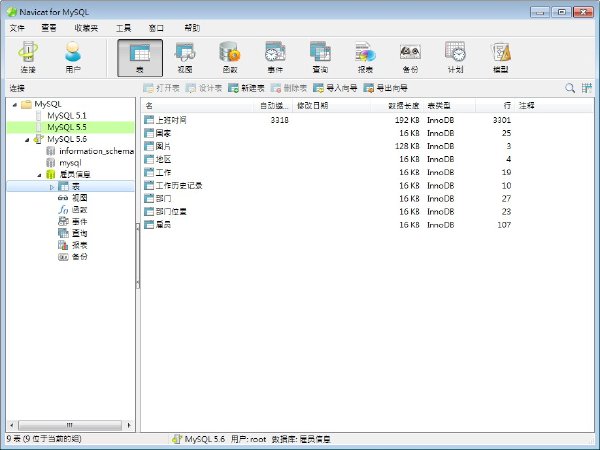
Task: Sort by the 行 column header
Action: pyautogui.click(x=495, y=106)
